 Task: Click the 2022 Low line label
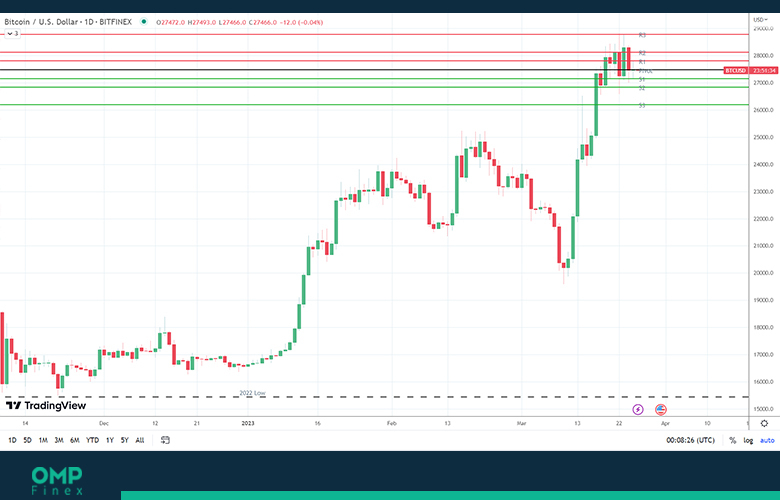(x=252, y=393)
